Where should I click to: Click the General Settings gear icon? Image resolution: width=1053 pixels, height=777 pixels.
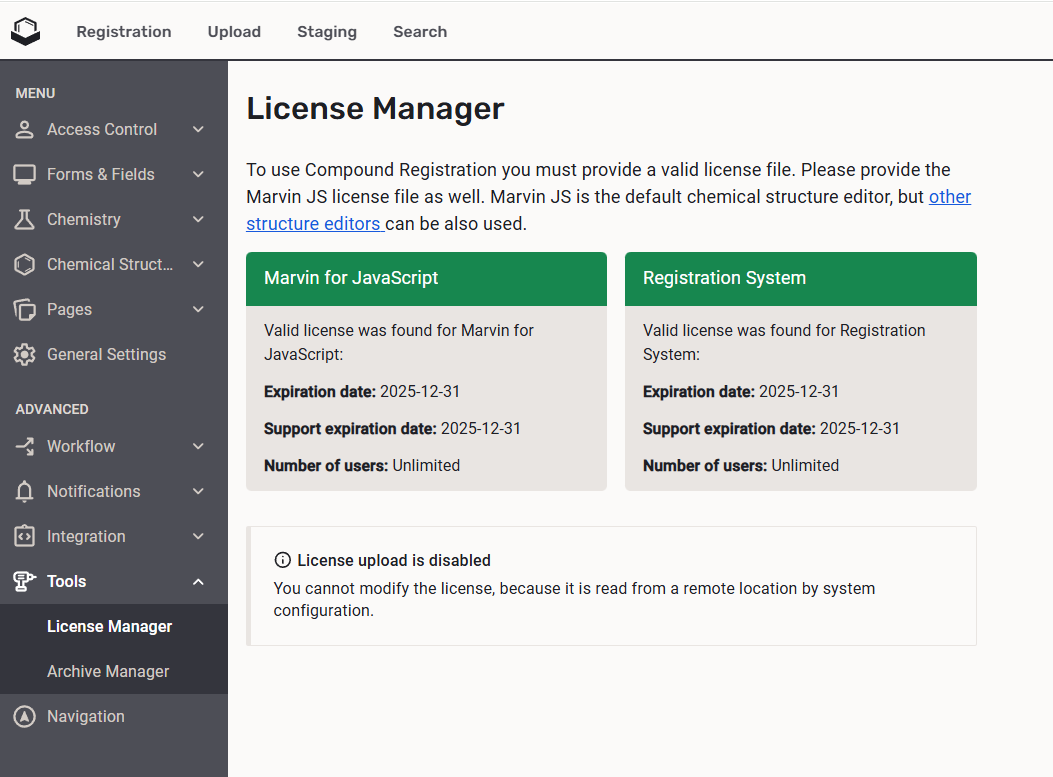pos(25,354)
